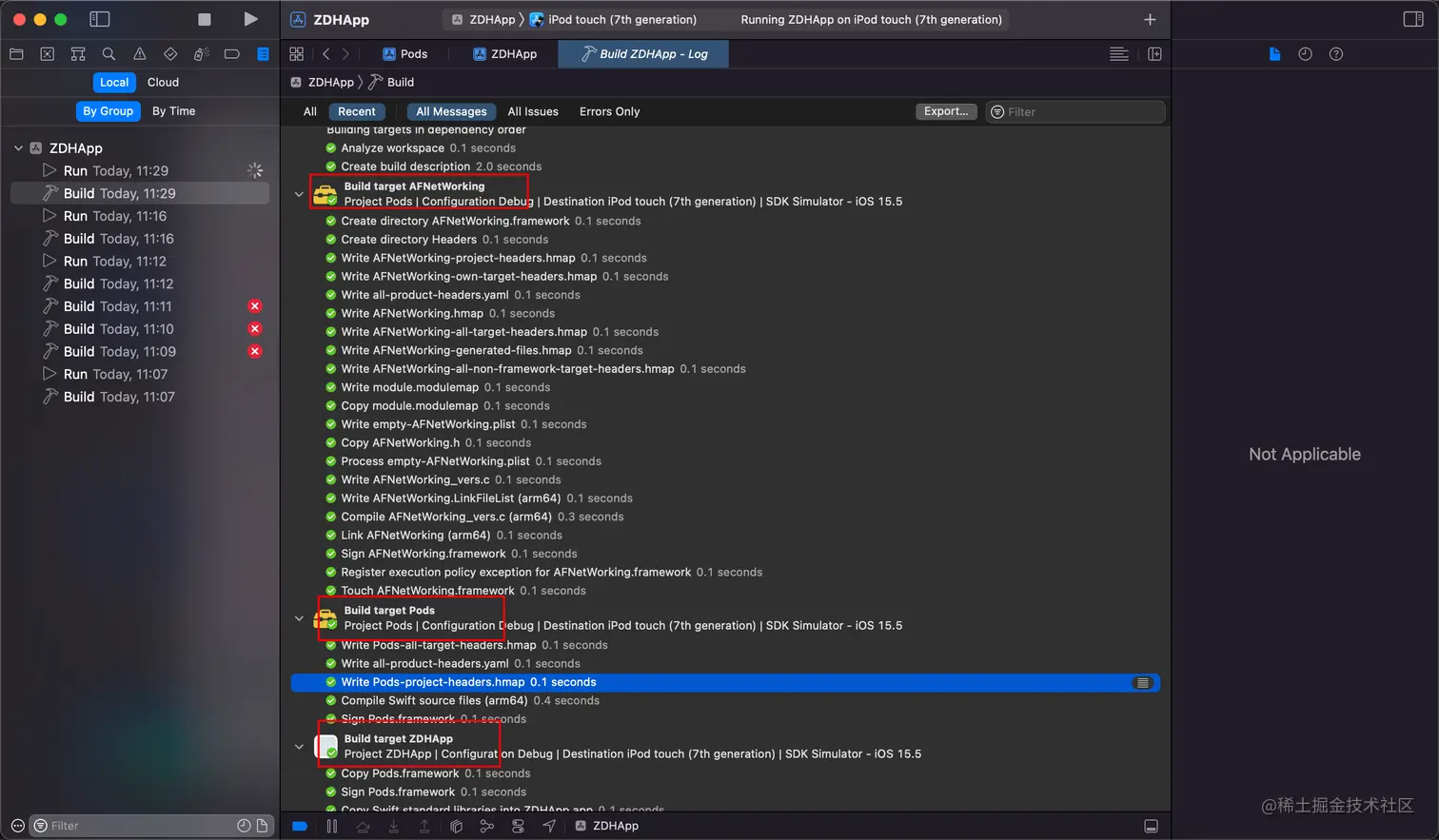Collapse the ZDHApp group in navigator
1439x840 pixels.
(x=18, y=148)
